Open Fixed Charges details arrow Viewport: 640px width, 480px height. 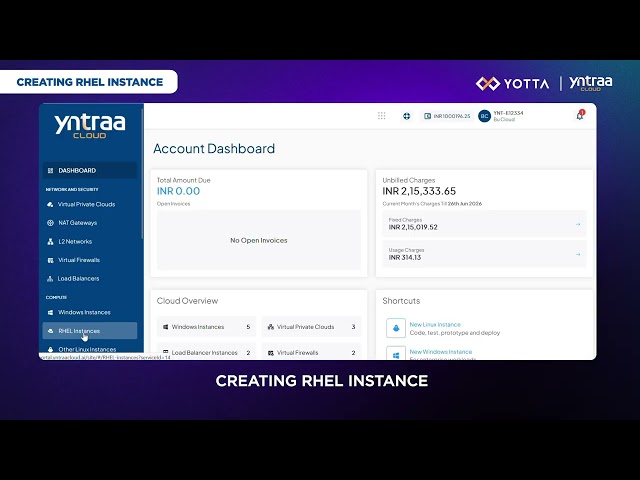click(x=578, y=224)
